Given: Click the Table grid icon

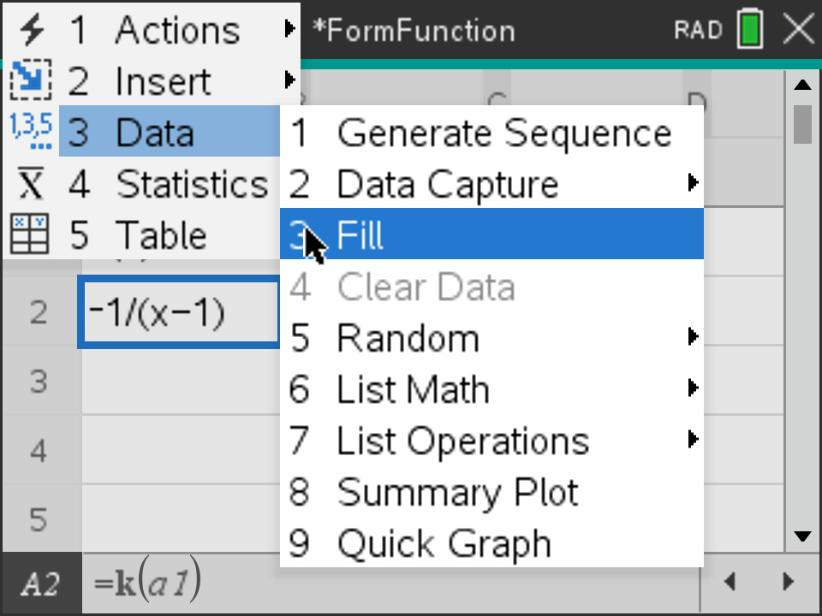Looking at the screenshot, I should pos(31,235).
